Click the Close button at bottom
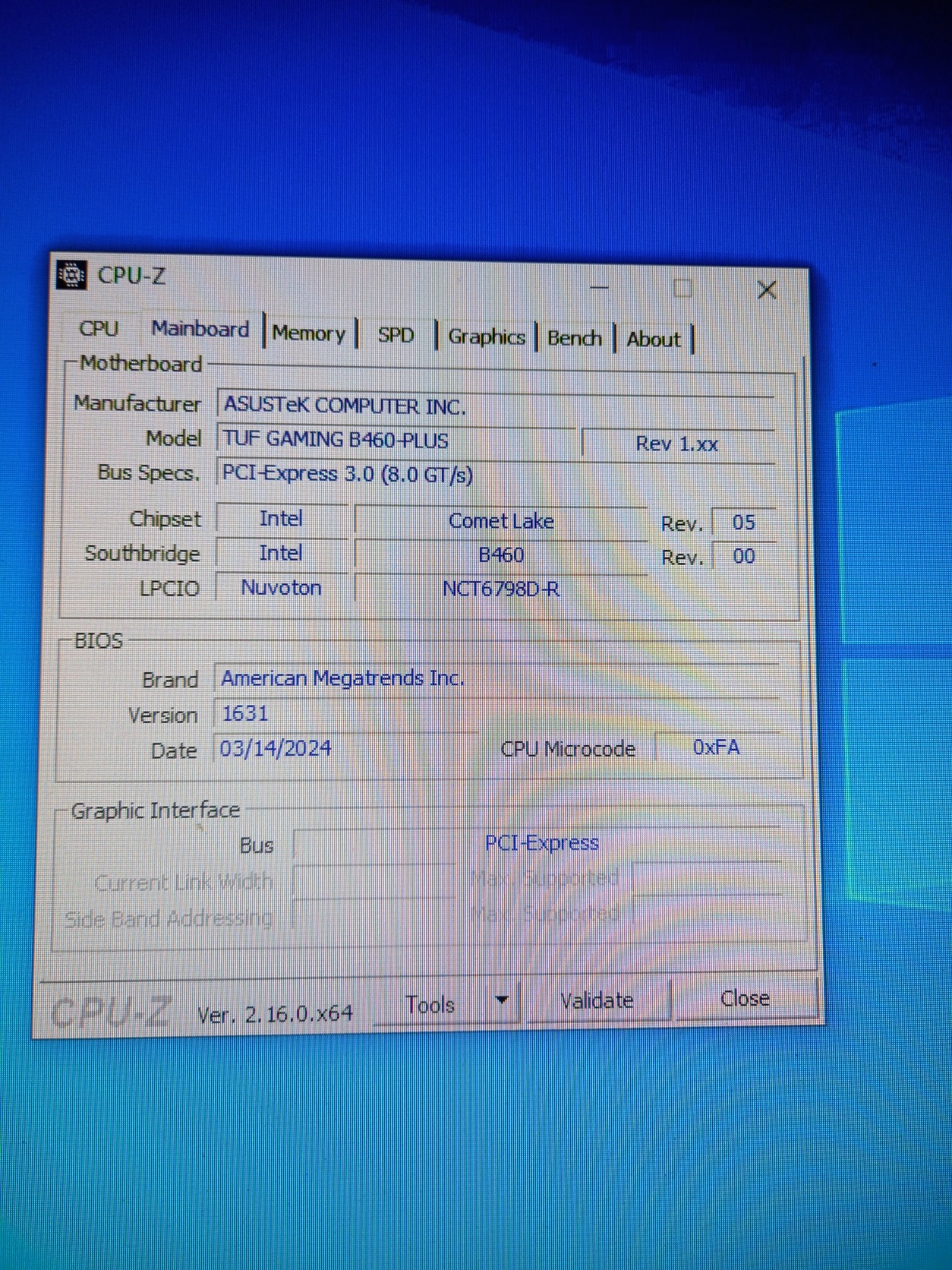This screenshot has height=1270, width=952. 745,998
